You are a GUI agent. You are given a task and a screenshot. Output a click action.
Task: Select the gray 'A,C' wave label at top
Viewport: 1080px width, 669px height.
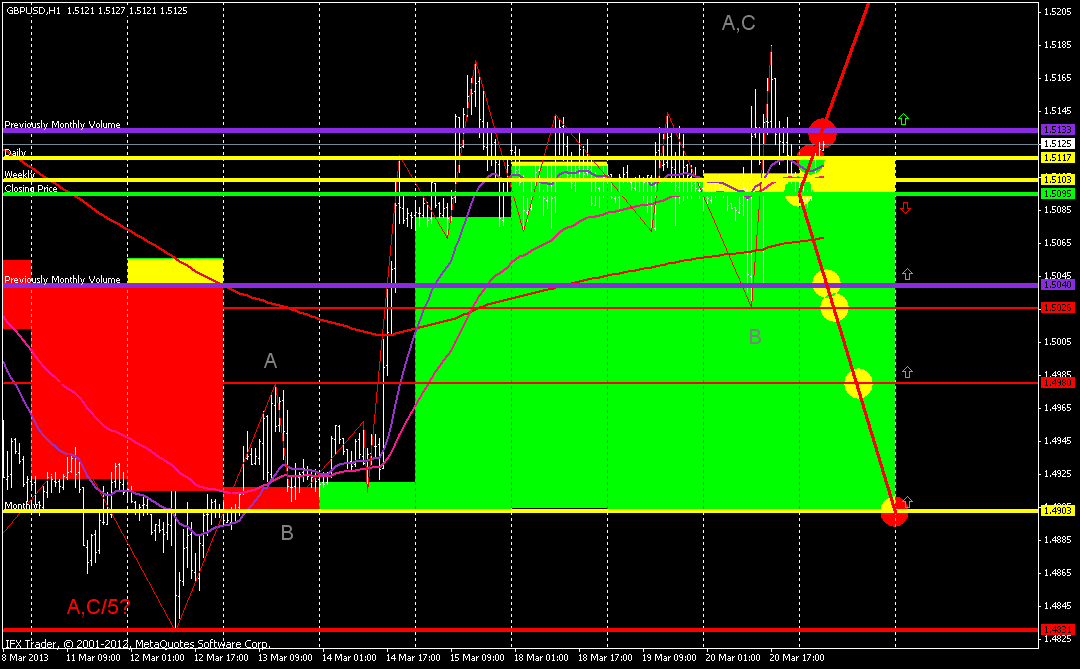738,23
